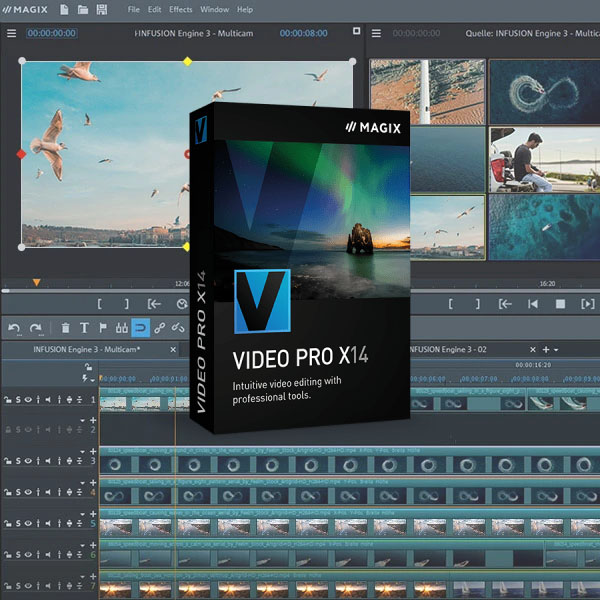Click the 00:00:08:00 duration timecode
Screen dimensions: 600x600
[303, 33]
